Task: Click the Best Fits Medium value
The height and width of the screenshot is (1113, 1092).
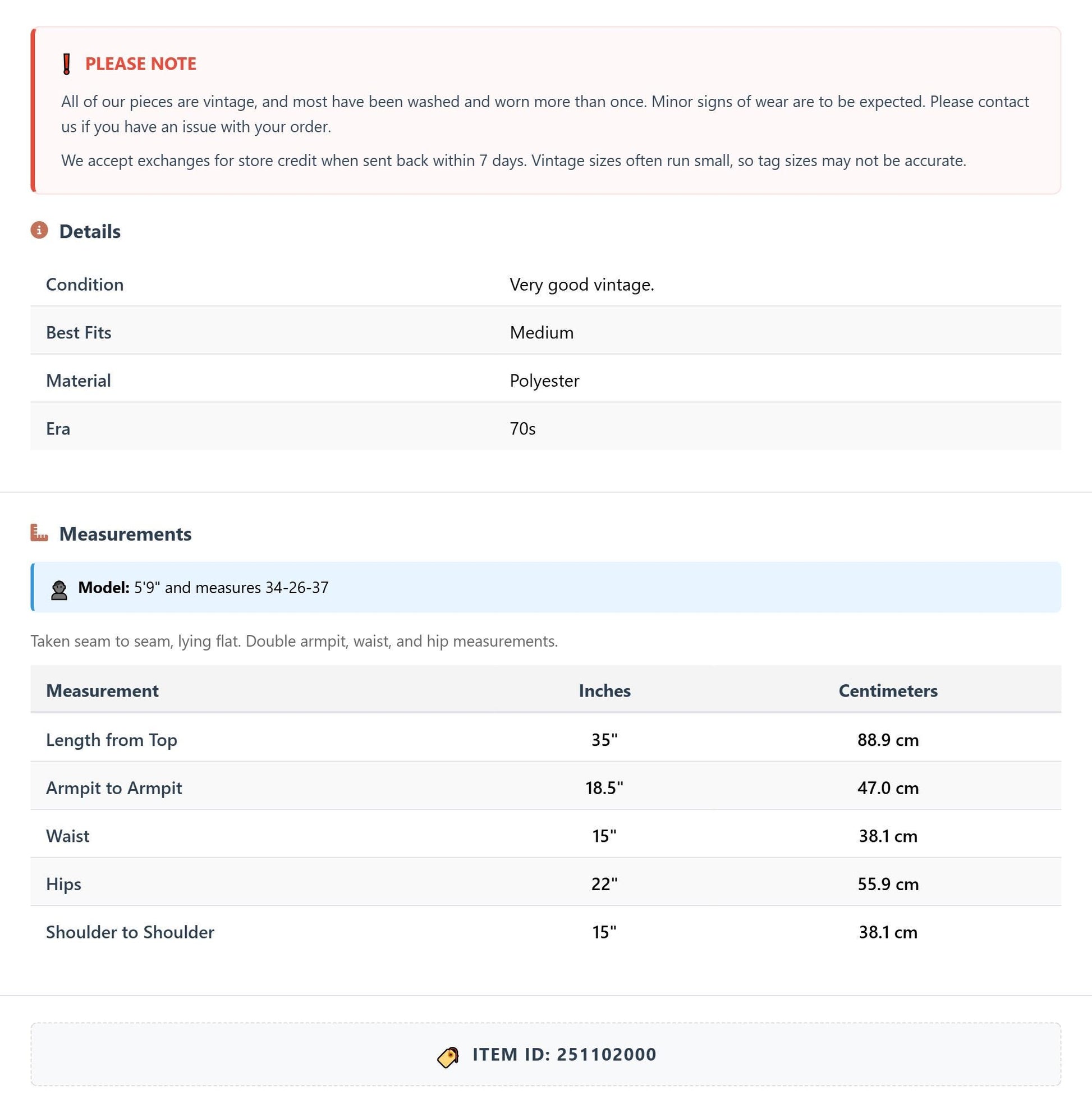Action: (x=542, y=332)
